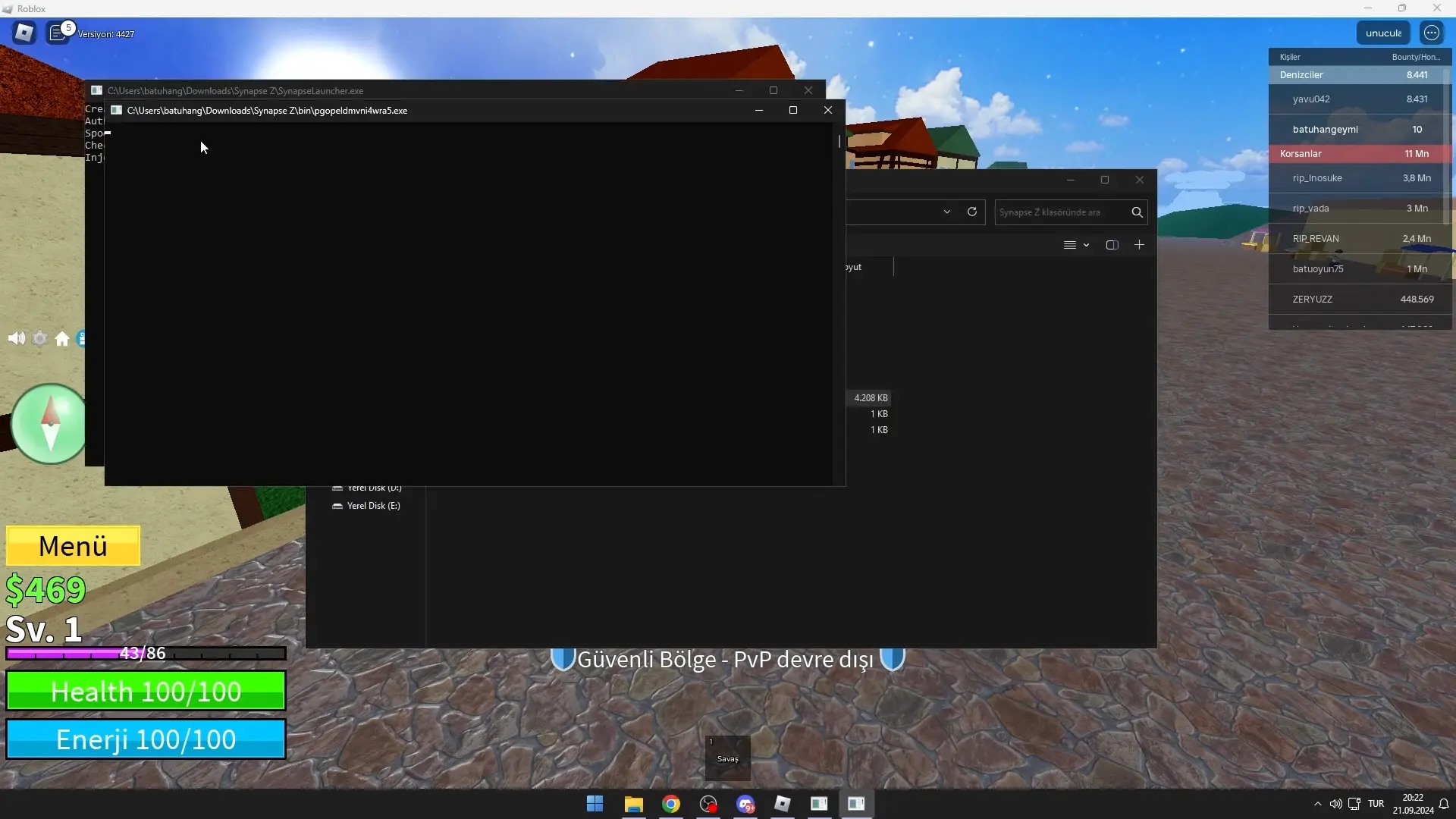The height and width of the screenshot is (819, 1456).
Task: Open the network status tray icon
Action: coord(1354,804)
